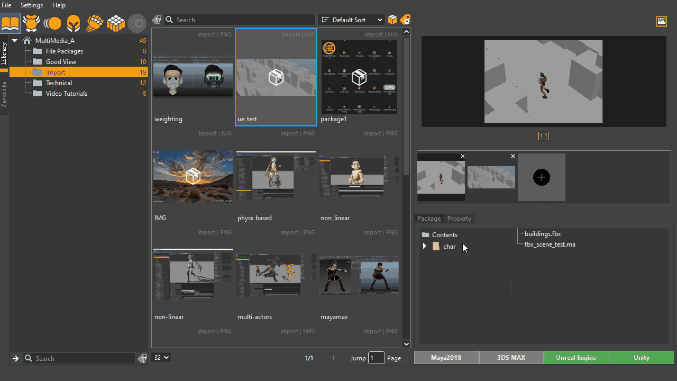Viewport: 677px width, 381px height.
Task: Click the greyed-out overlapping circles icon
Action: point(137,23)
